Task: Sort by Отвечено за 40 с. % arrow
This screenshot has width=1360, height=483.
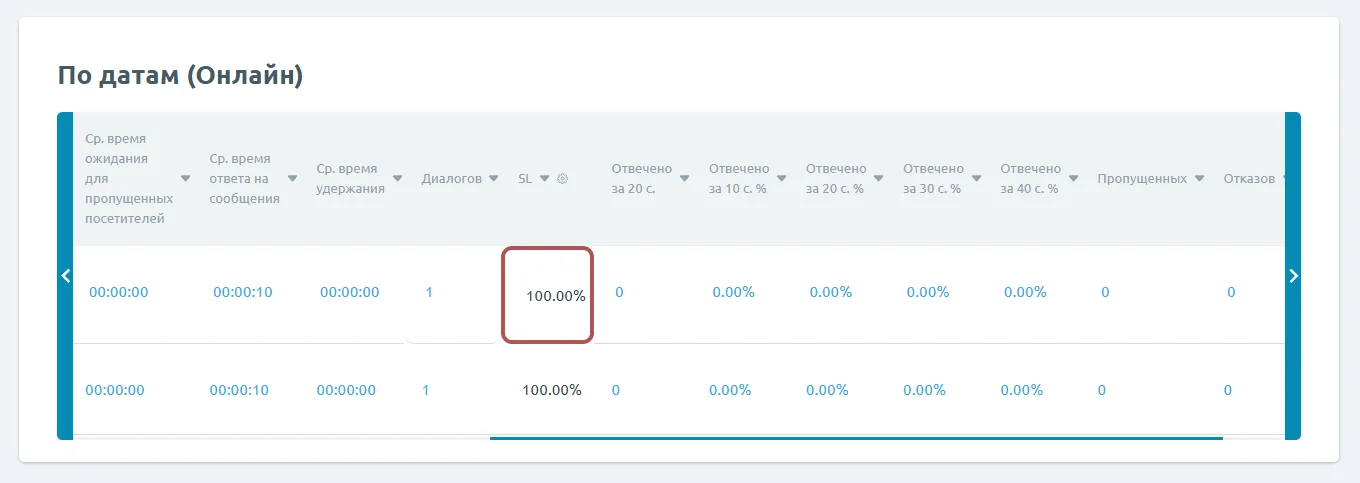Action: click(x=1073, y=179)
